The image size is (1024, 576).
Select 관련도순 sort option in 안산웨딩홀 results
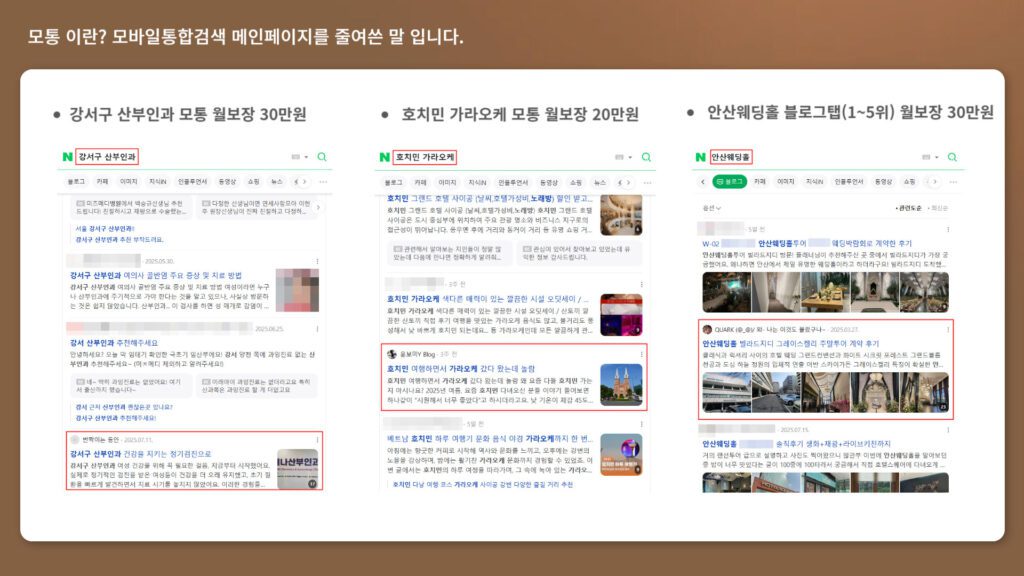coord(909,208)
